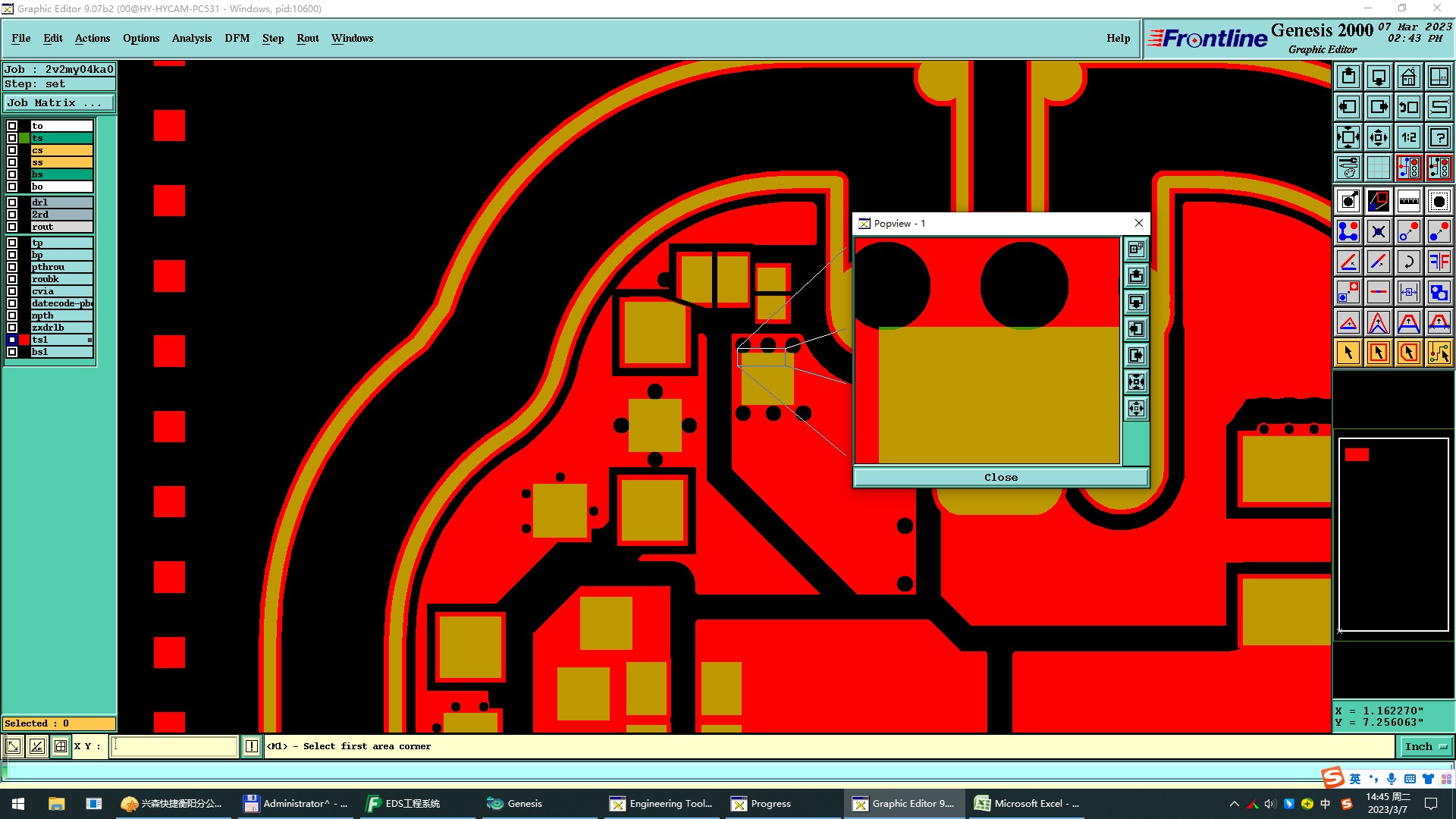Click the mirror F flip icon
Viewport: 1456px width, 819px height.
click(1439, 262)
